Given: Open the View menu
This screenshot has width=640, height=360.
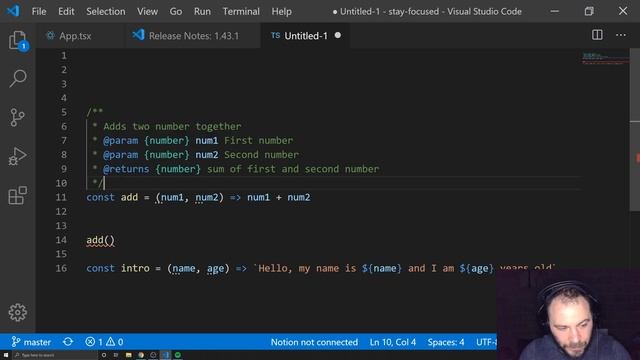Looking at the screenshot, I should click(147, 11).
